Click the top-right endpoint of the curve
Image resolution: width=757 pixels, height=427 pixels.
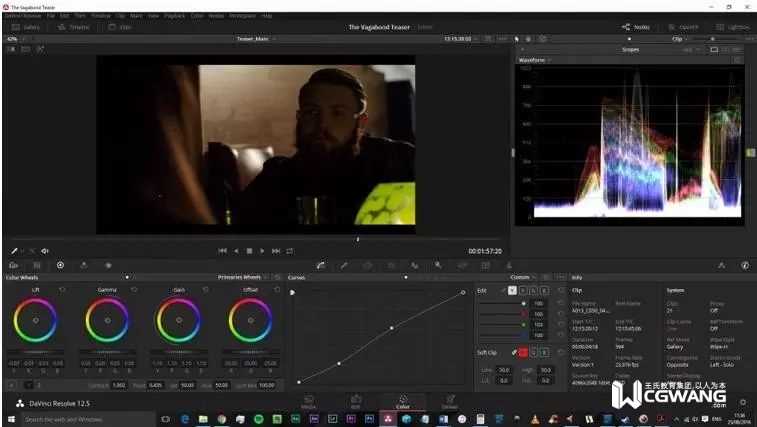click(463, 292)
